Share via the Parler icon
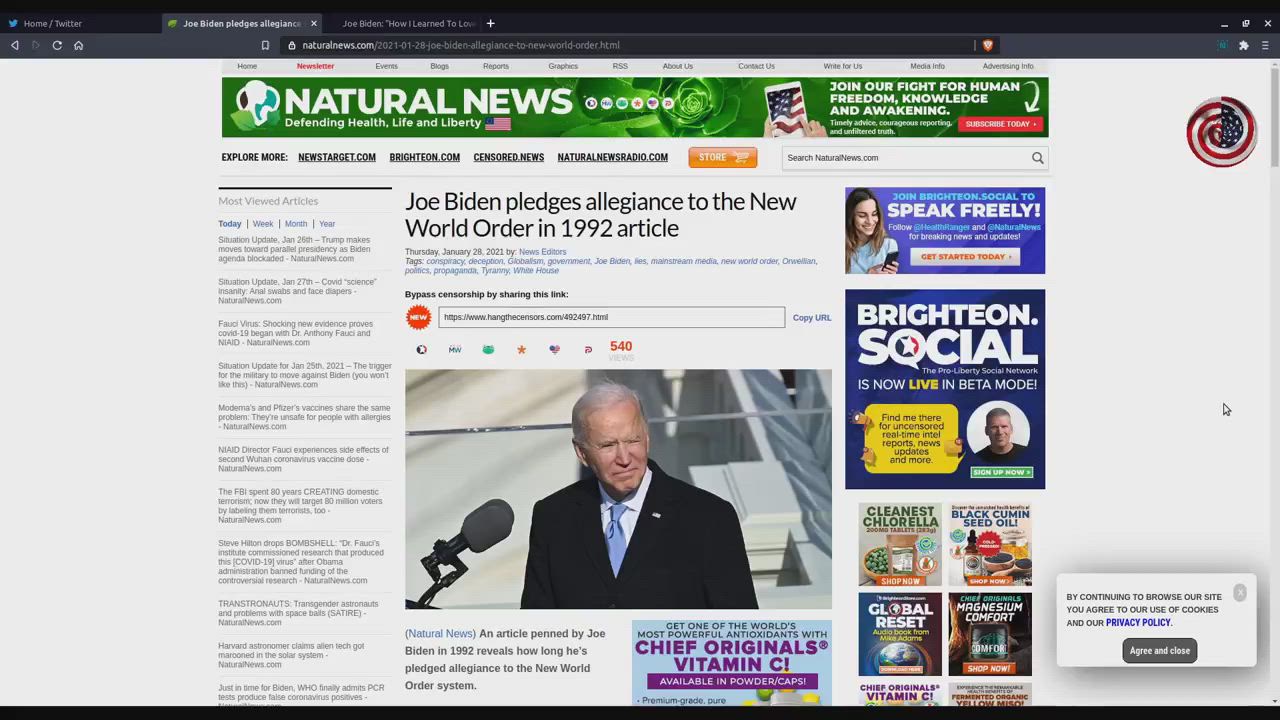1280x720 pixels. click(x=588, y=350)
